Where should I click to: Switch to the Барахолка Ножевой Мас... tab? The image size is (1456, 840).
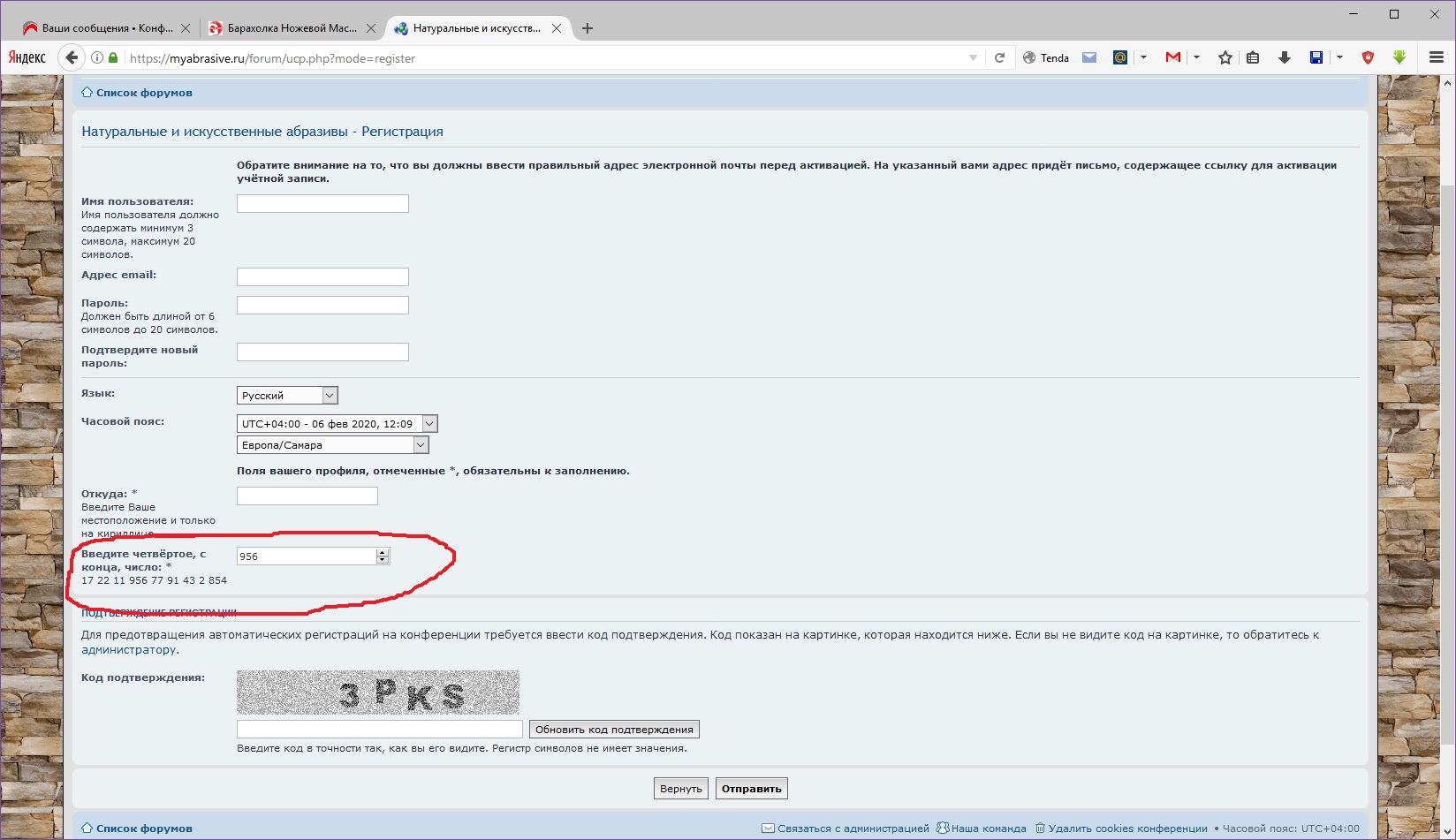(292, 28)
